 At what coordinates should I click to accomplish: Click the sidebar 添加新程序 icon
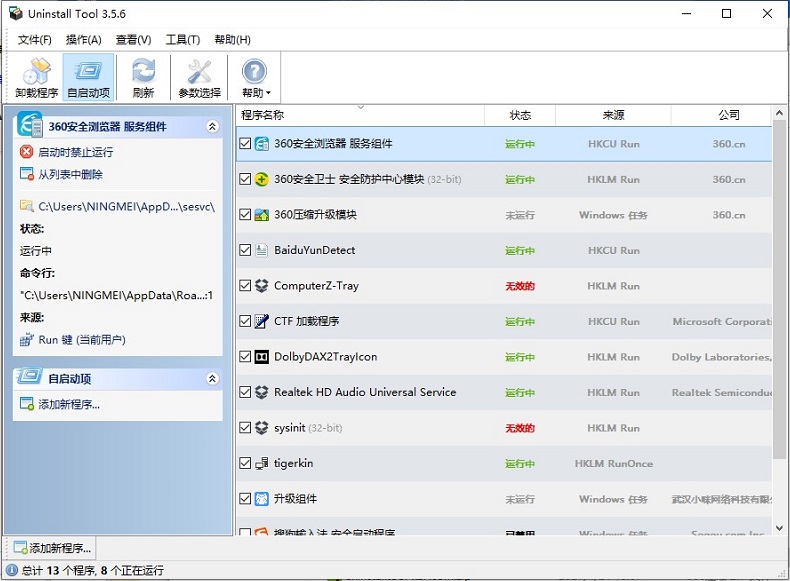pos(26,404)
